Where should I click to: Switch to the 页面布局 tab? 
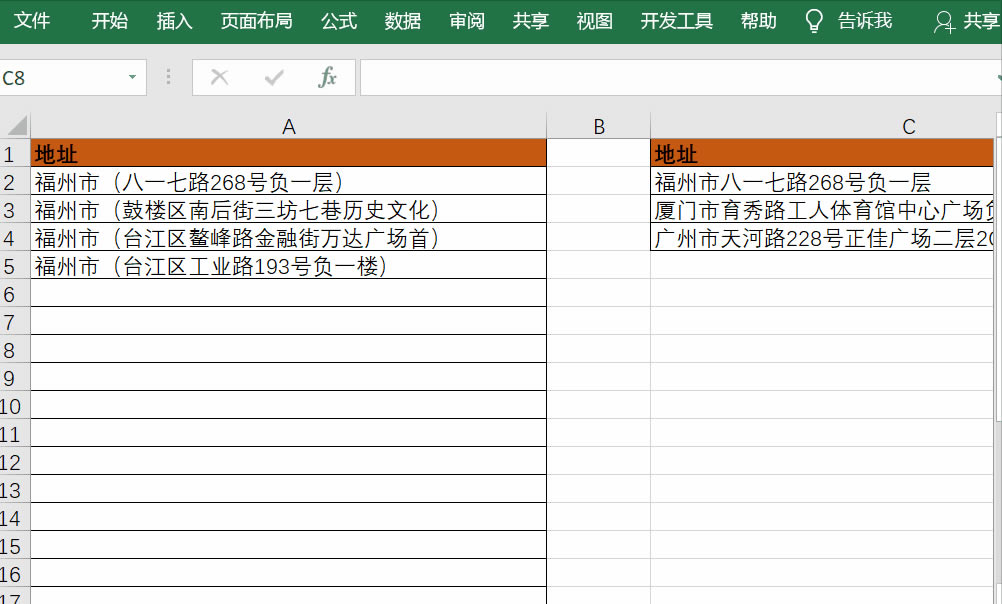pos(256,20)
